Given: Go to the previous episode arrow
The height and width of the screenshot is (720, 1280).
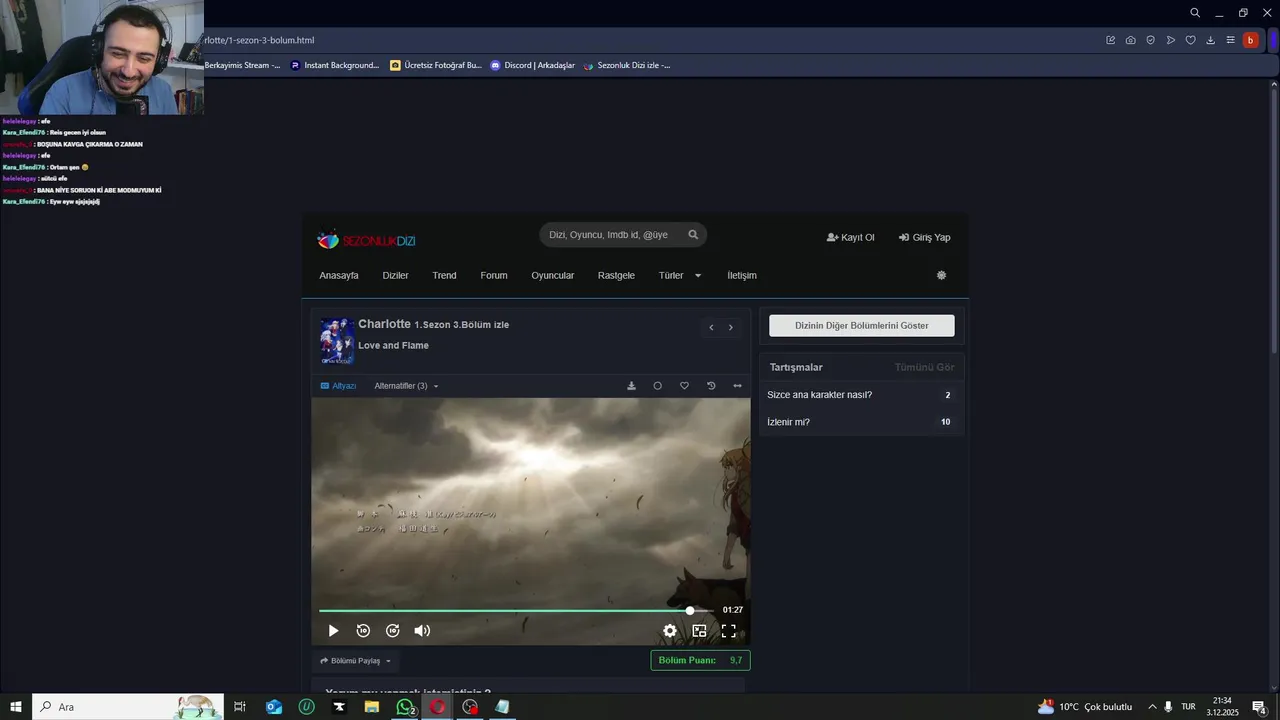Looking at the screenshot, I should [x=711, y=327].
